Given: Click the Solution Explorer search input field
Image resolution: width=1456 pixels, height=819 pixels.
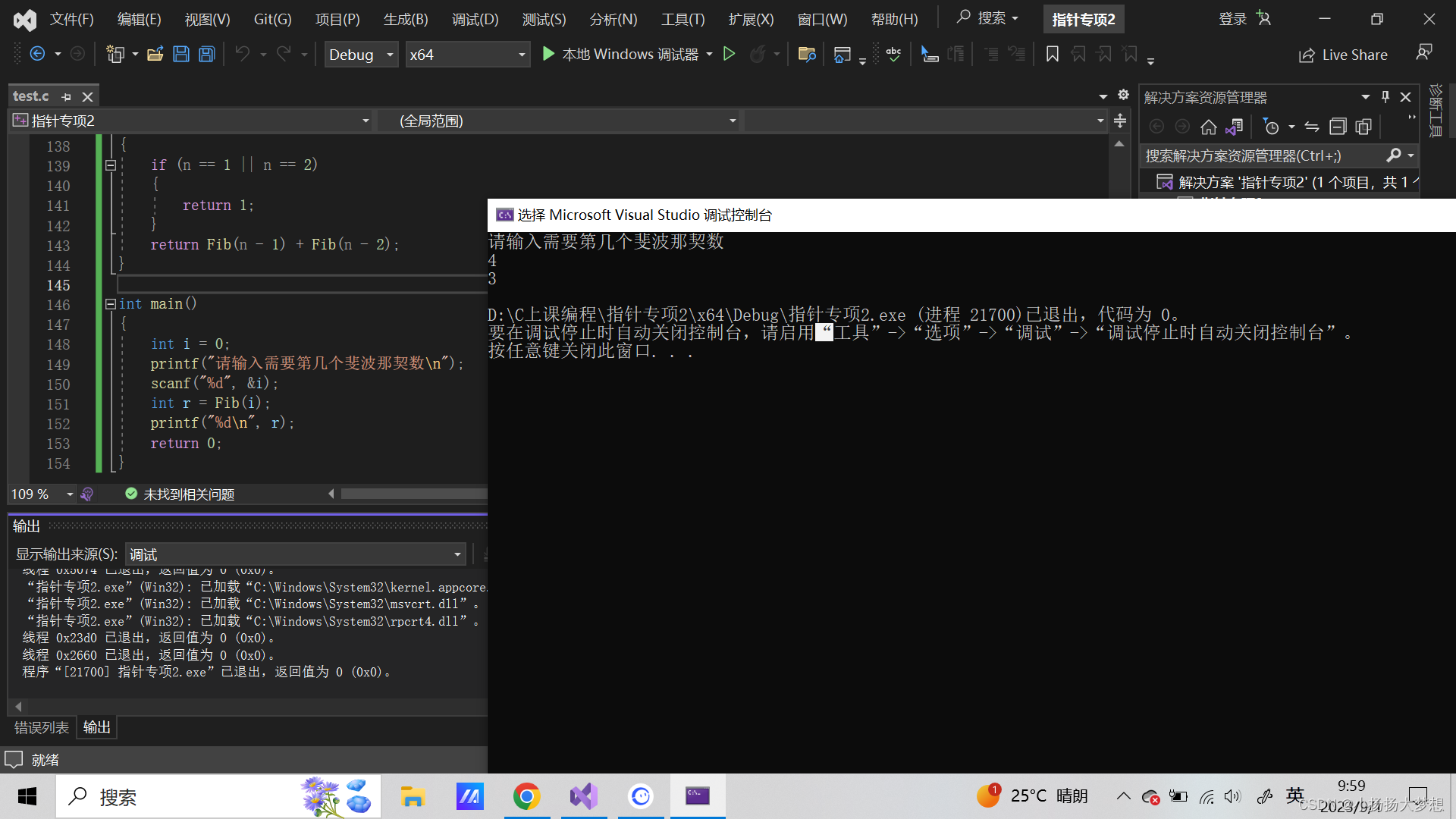Looking at the screenshot, I should point(1263,155).
